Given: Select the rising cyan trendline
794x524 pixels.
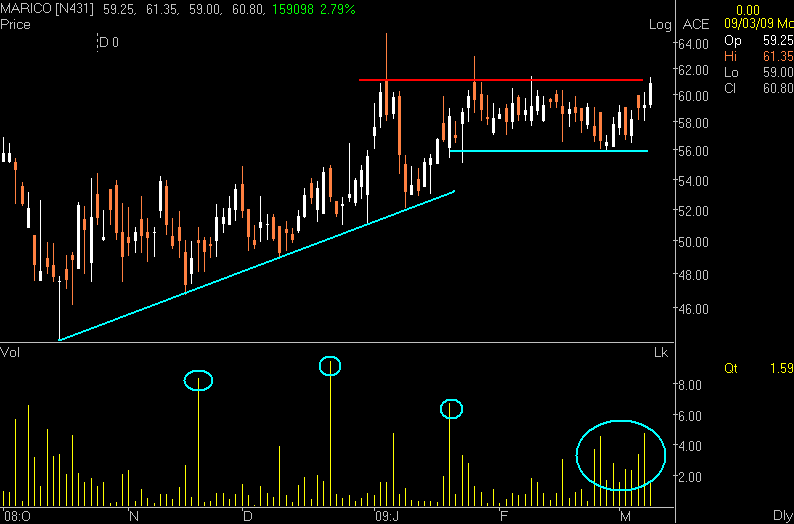Looking at the screenshot, I should tap(256, 265).
